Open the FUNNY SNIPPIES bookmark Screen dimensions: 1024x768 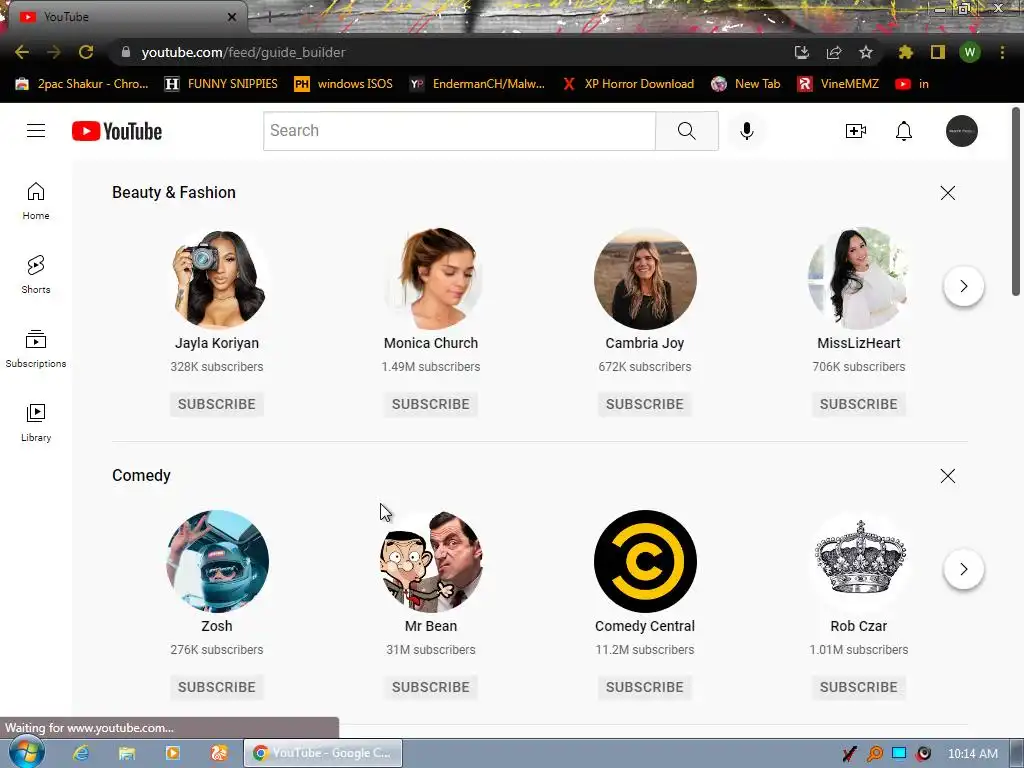tap(221, 84)
